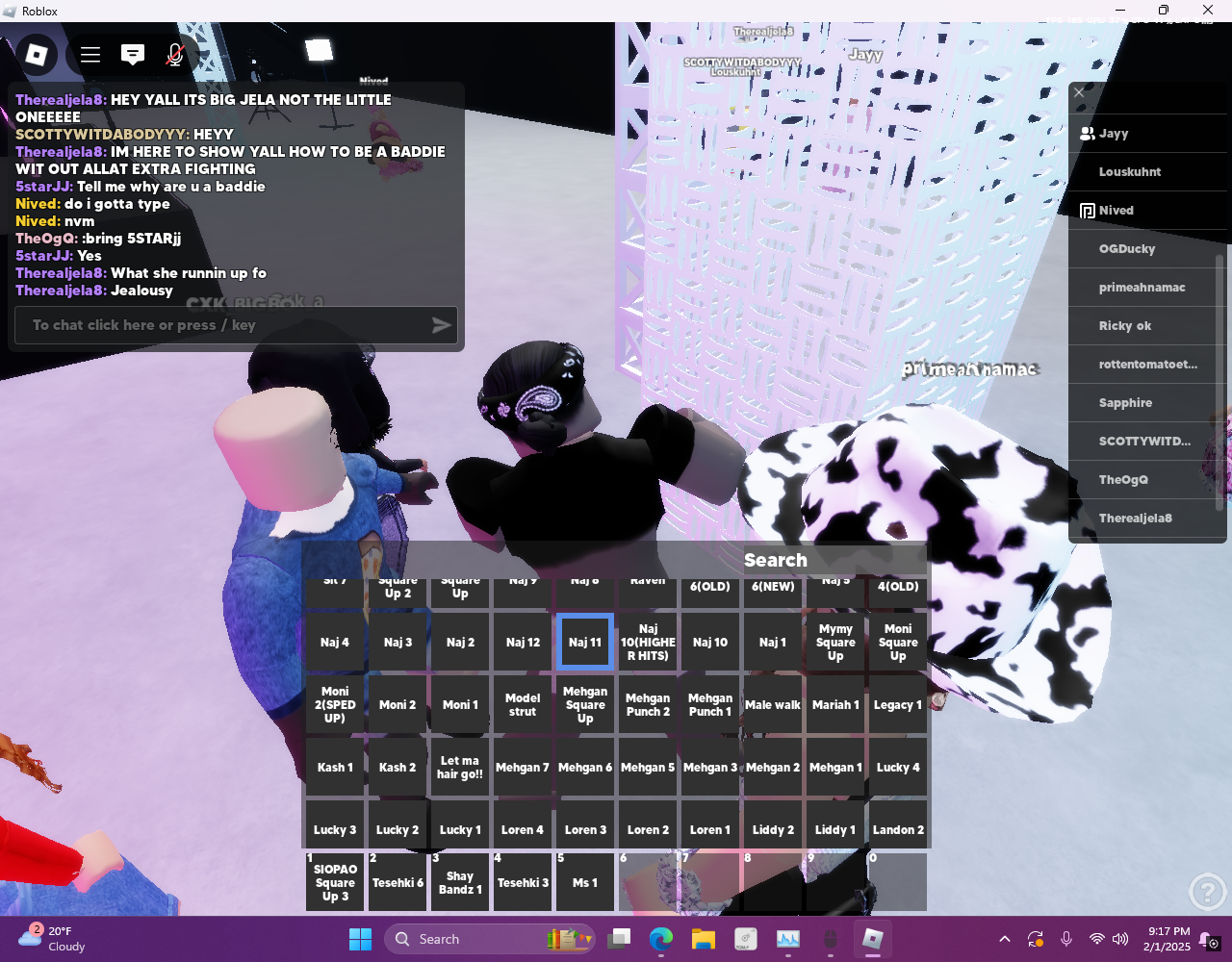Click the taskbar Search box
1232x962 pixels.
489,939
